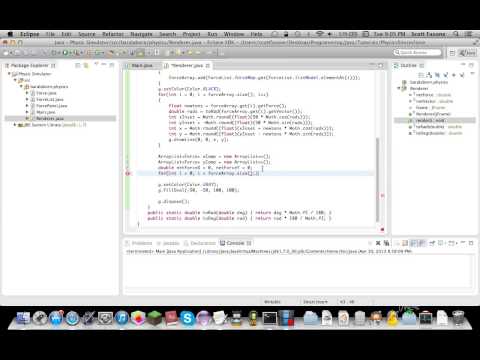Open the Run menu
Image resolution: width=480 pixels, height=360 pixels.
pos(212,34)
